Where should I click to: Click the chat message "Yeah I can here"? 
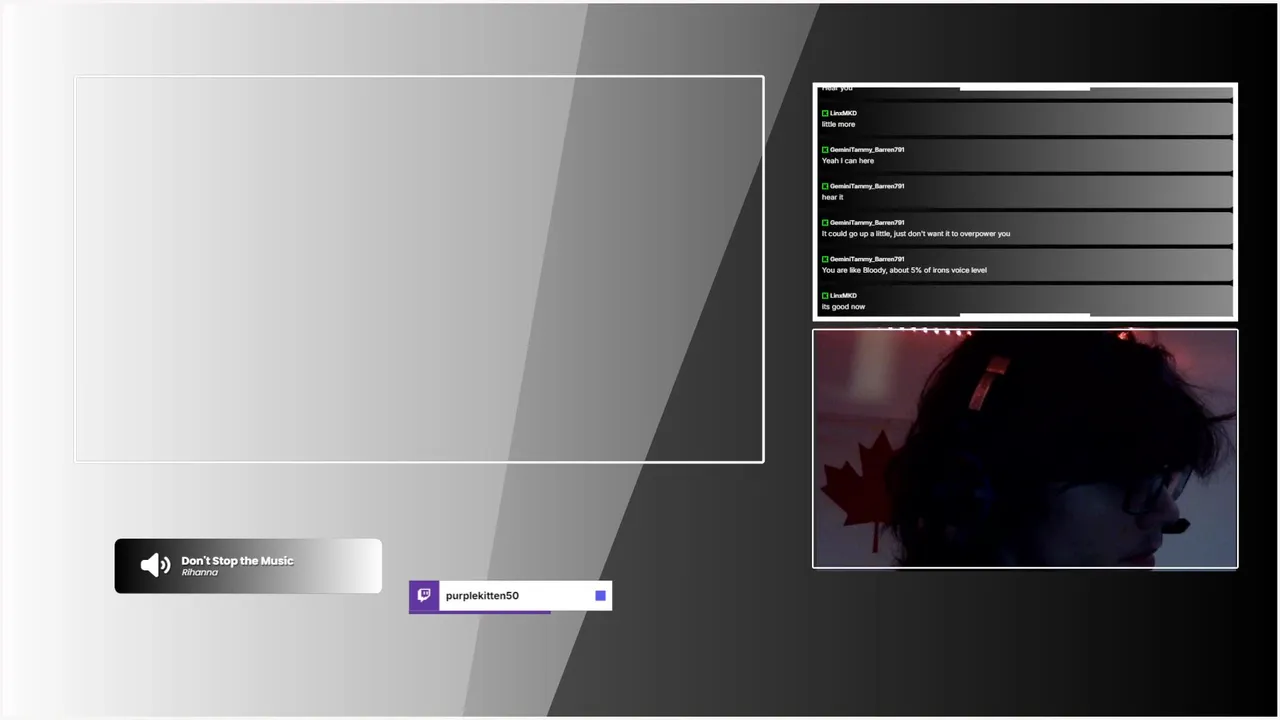tap(848, 161)
